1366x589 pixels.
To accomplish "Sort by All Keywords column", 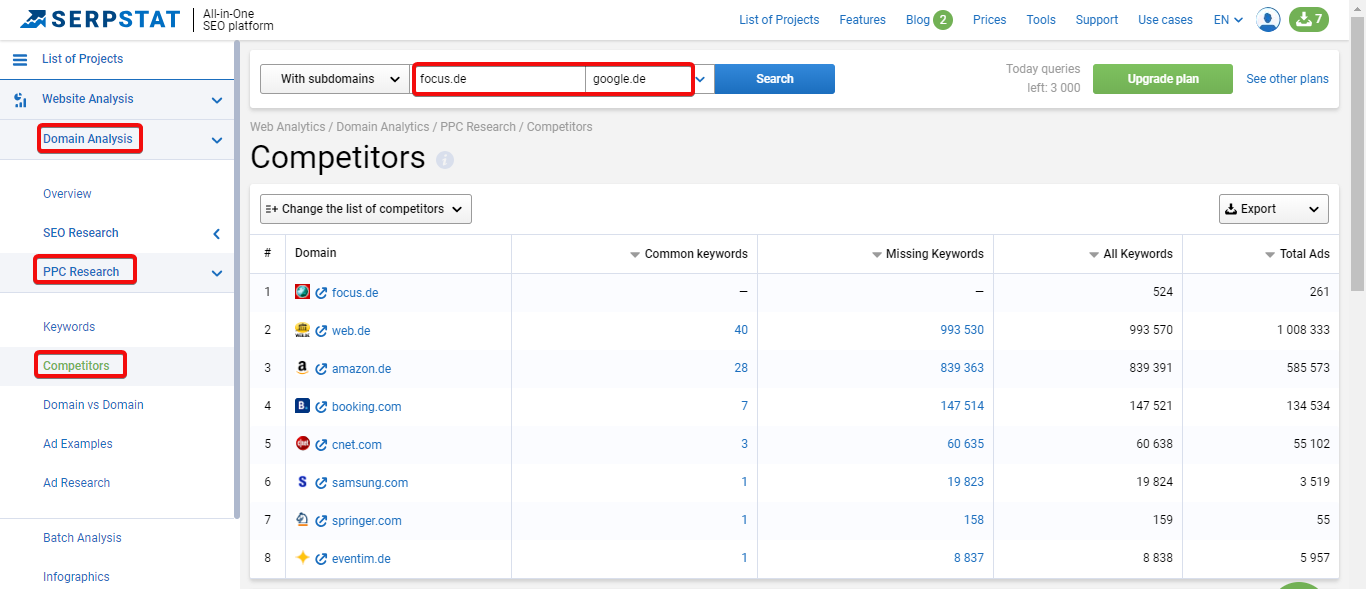I will 1131,254.
